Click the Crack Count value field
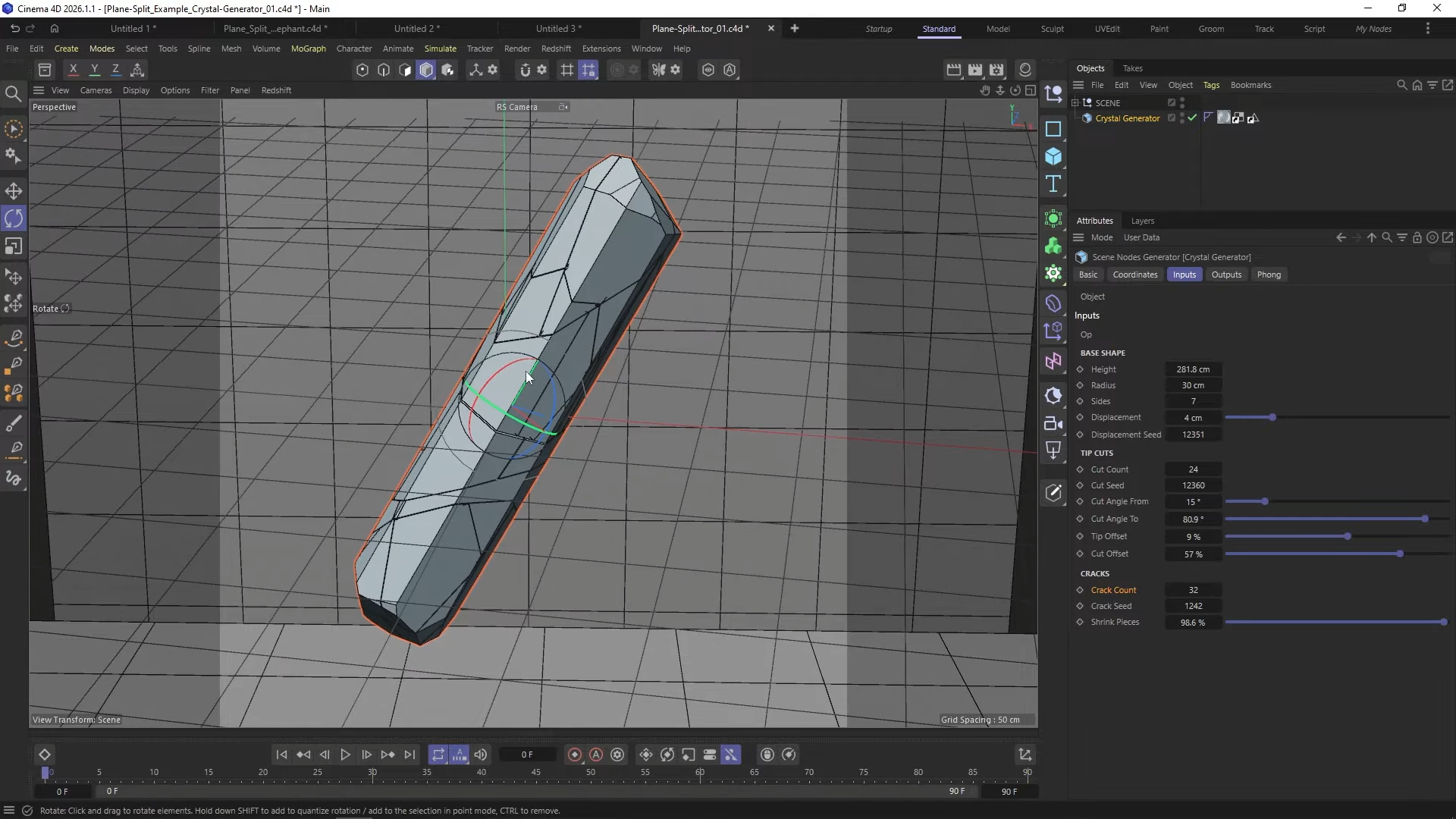The width and height of the screenshot is (1456, 819). coord(1193,590)
